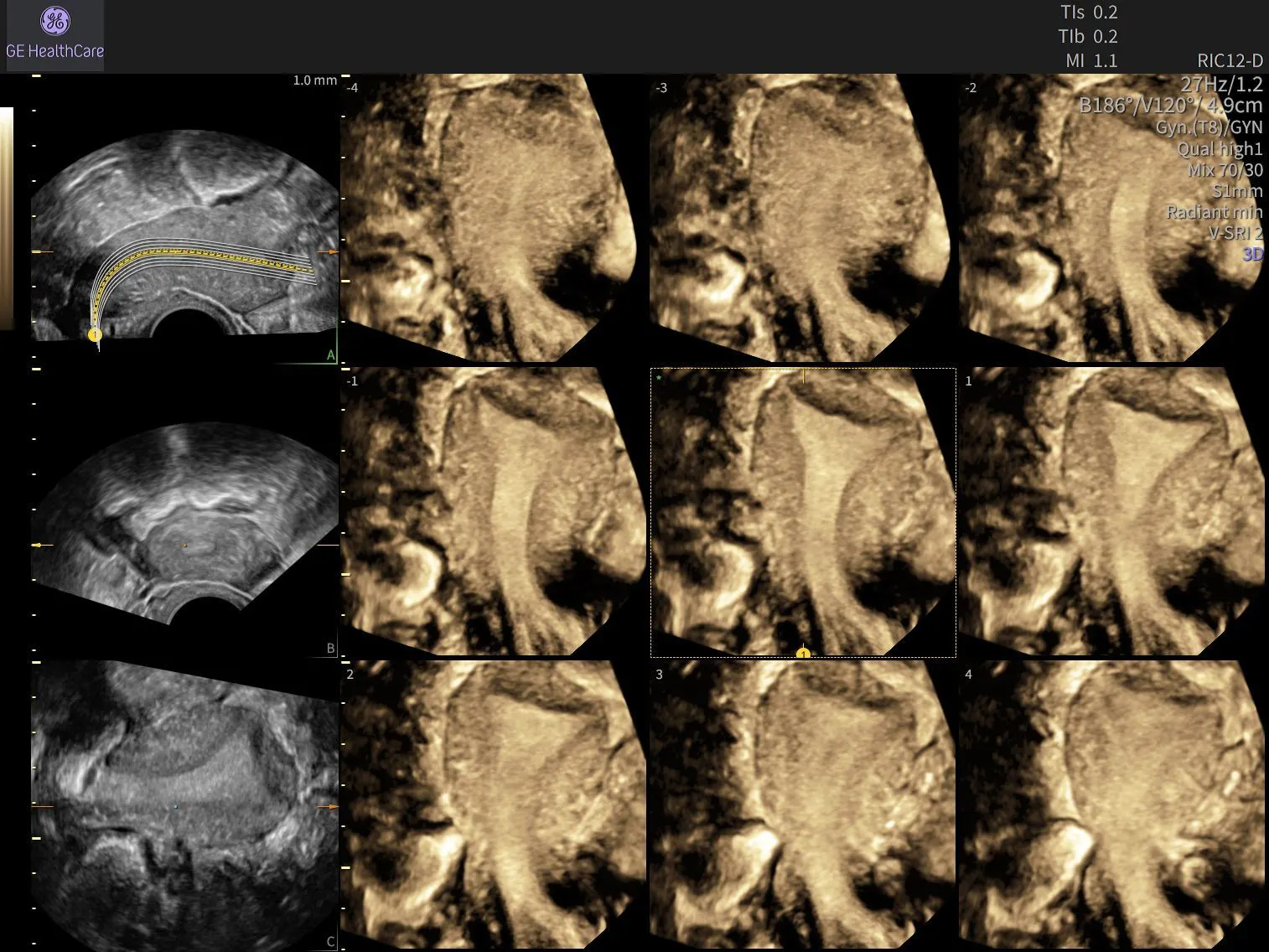The width and height of the screenshot is (1269, 952).
Task: Click the Radiant min setting text
Action: 1215,212
